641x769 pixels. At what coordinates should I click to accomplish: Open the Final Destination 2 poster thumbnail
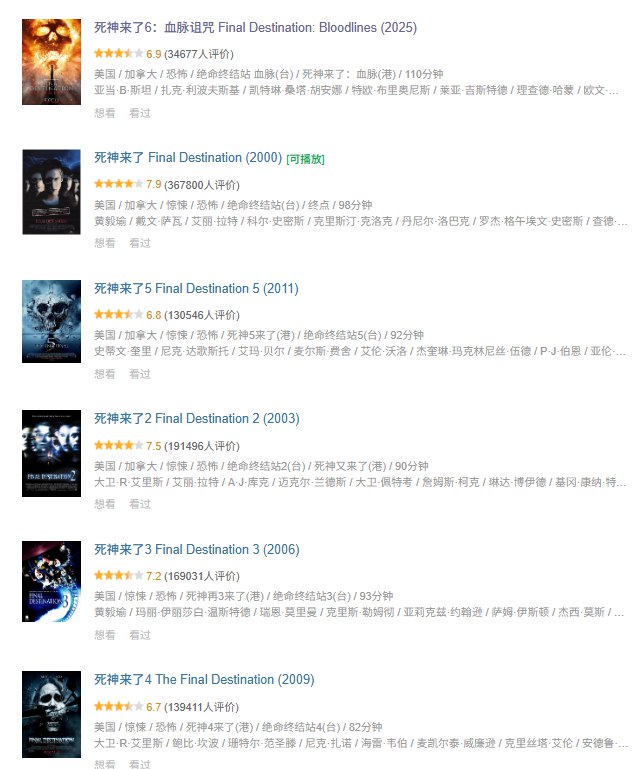(x=51, y=453)
